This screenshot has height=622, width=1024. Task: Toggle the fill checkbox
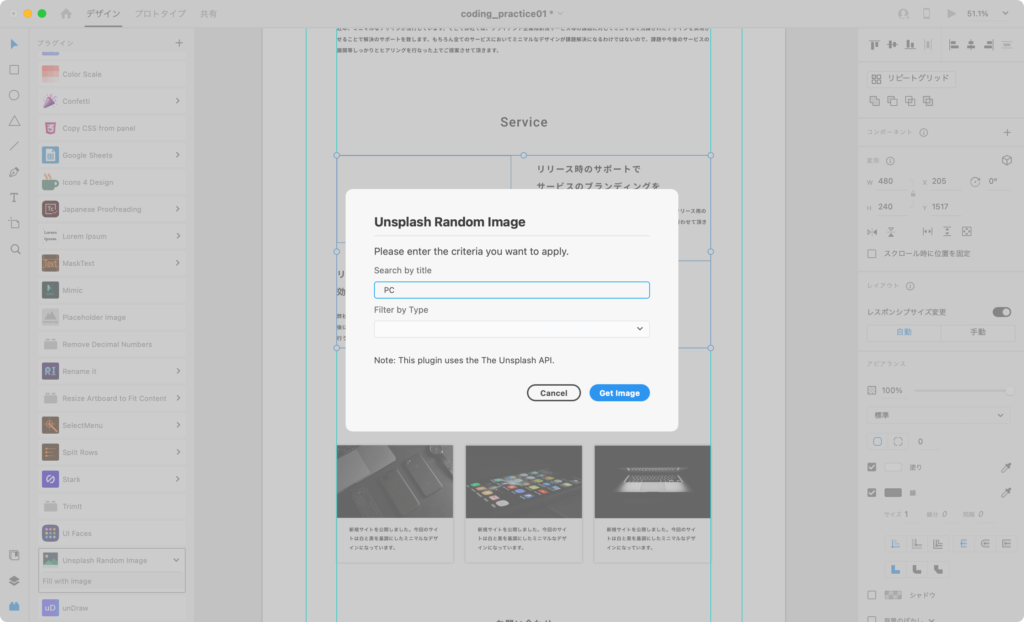pos(872,467)
